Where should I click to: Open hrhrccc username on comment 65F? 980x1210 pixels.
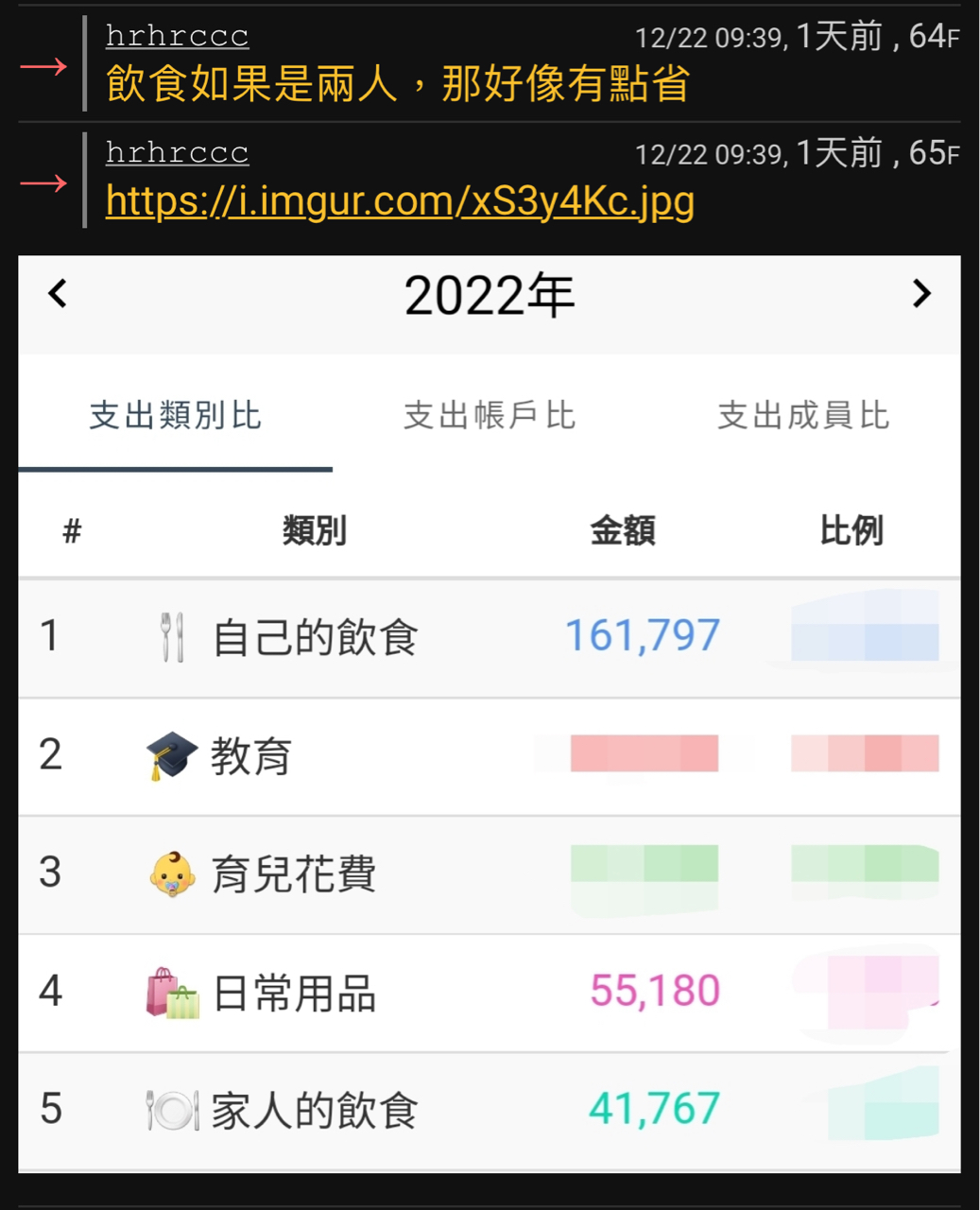178,152
